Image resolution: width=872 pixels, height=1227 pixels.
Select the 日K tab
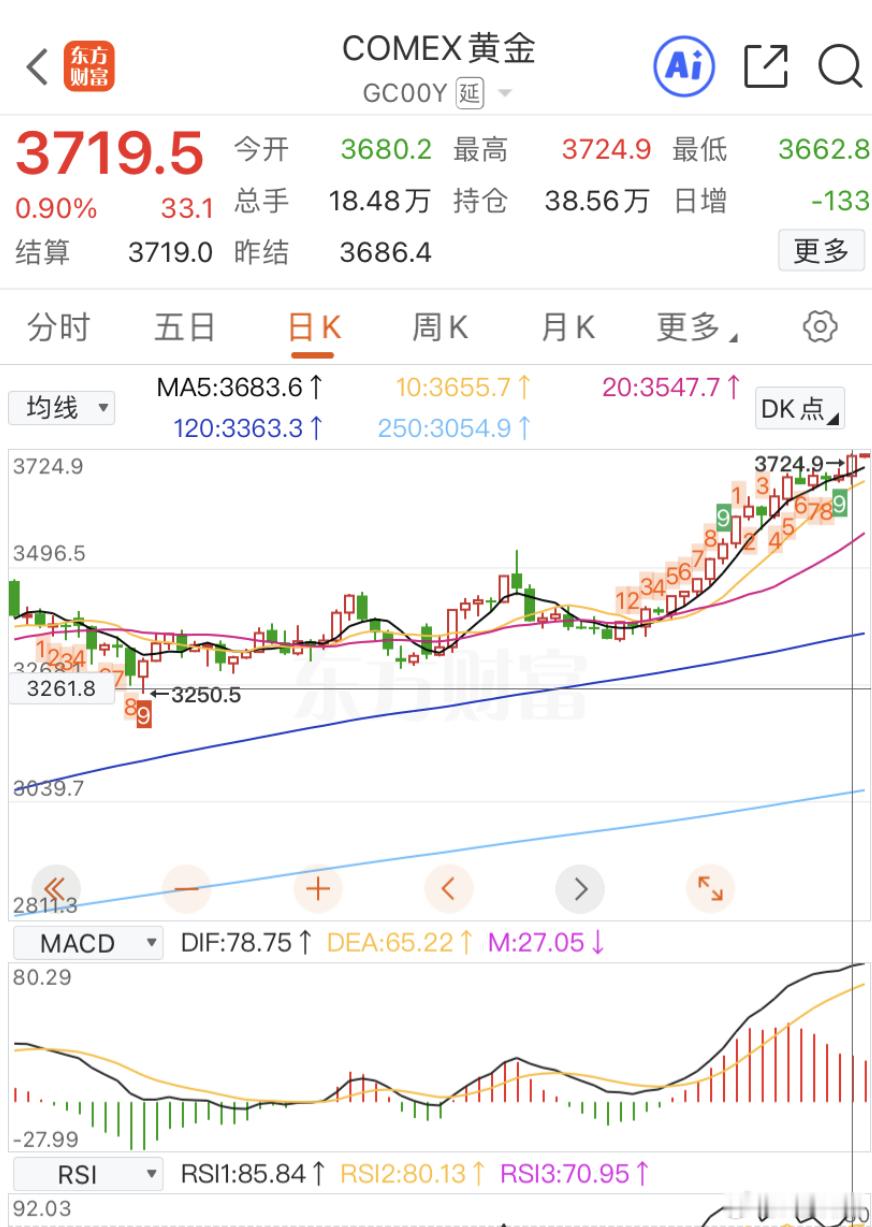click(x=314, y=327)
